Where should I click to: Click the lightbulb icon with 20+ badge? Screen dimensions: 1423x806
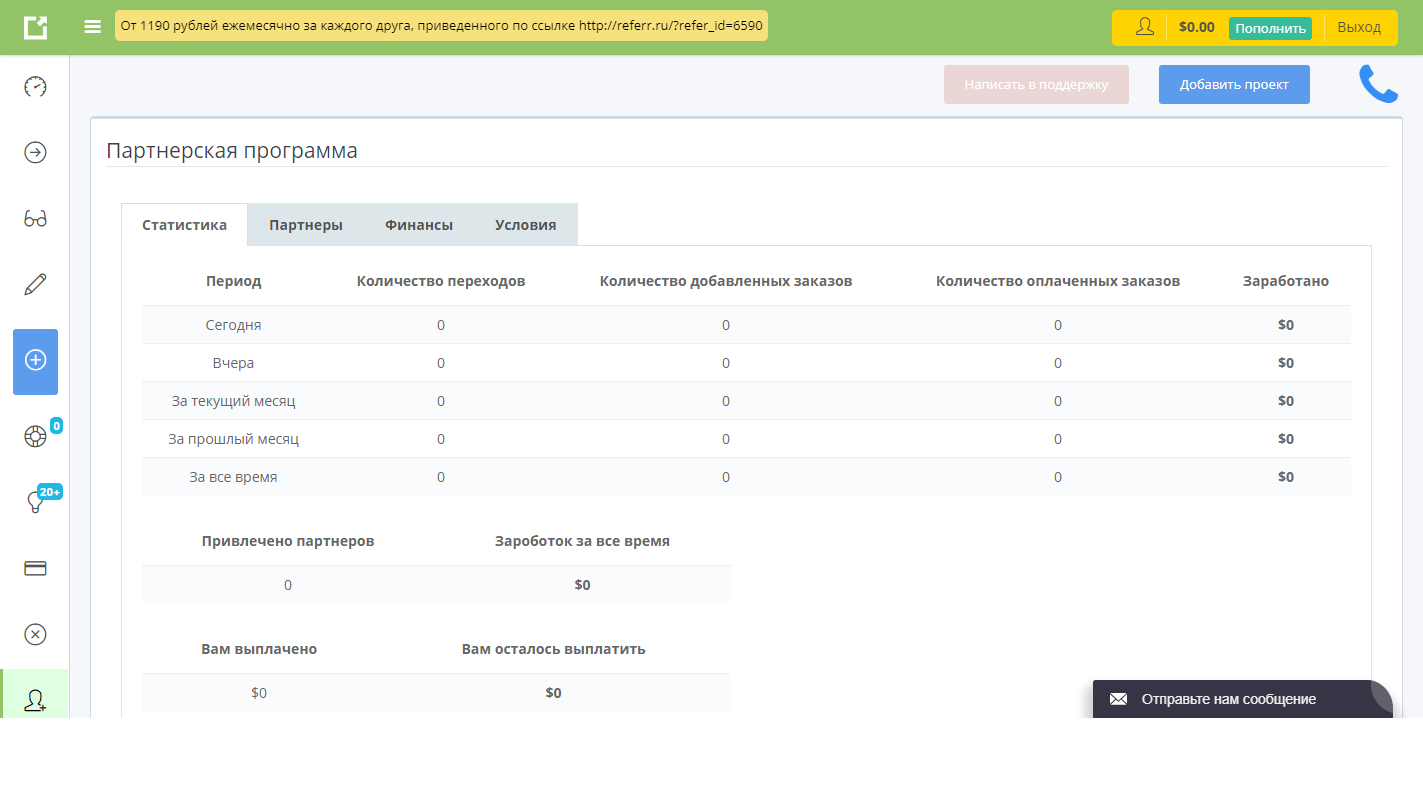click(35, 500)
